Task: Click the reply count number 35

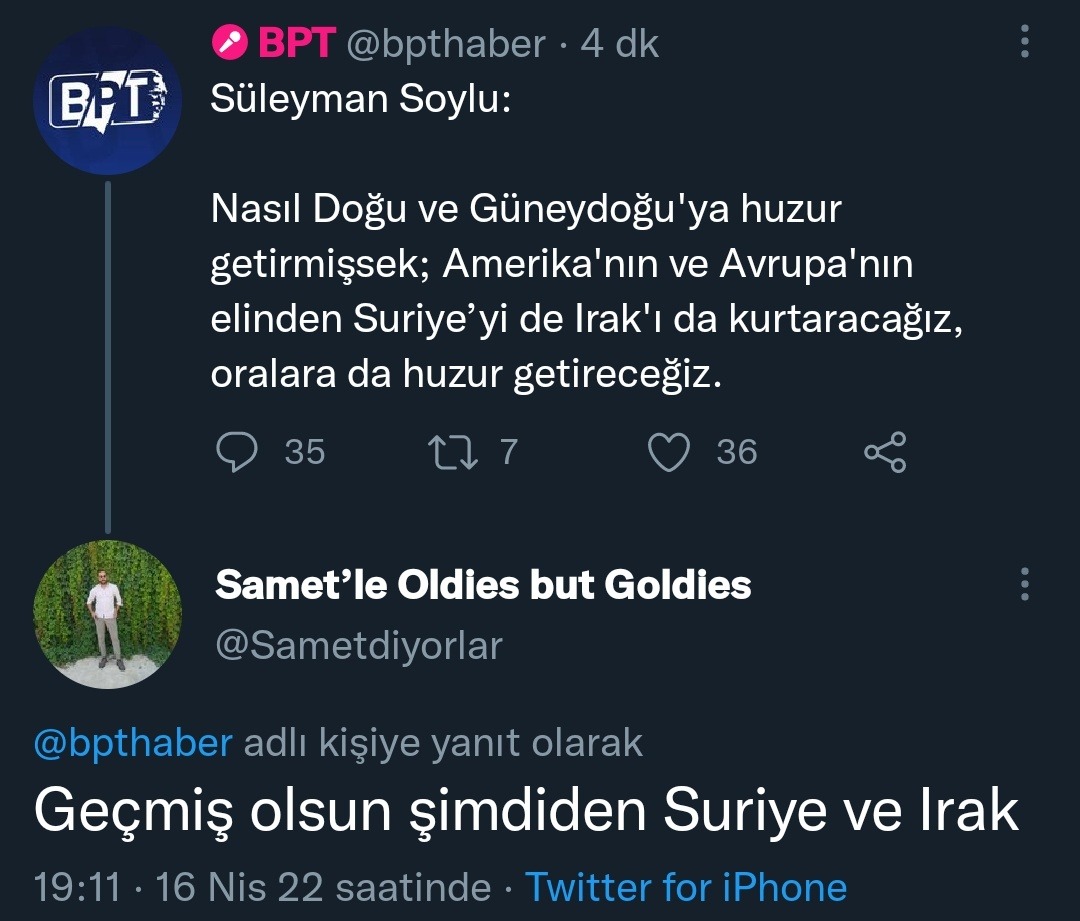Action: 305,452
